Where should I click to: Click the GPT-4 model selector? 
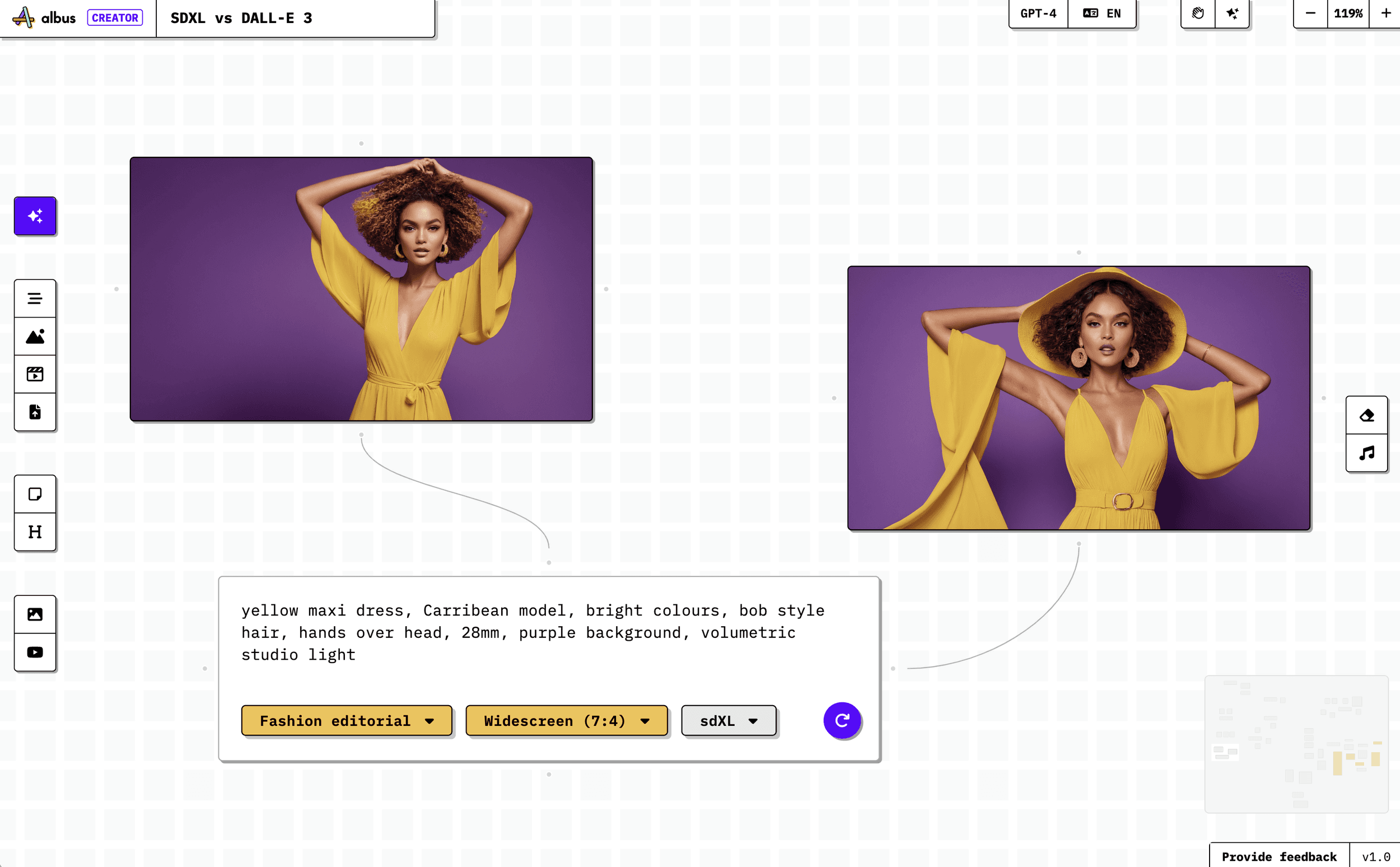(1038, 13)
